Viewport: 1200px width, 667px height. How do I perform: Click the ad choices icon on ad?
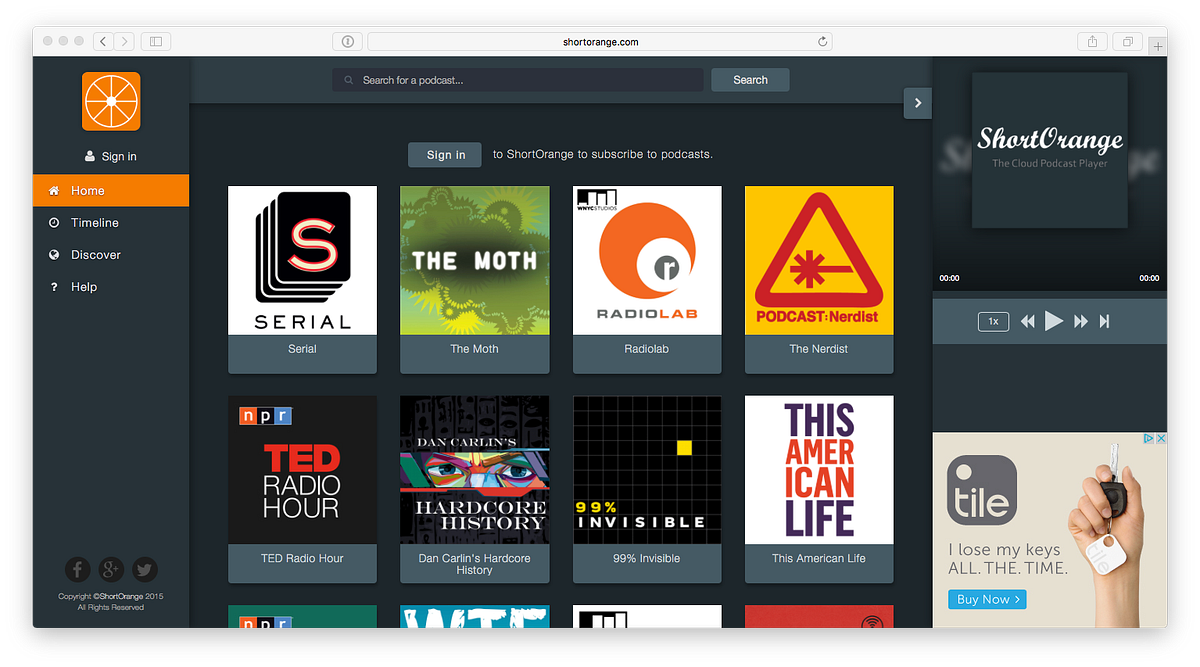(1150, 439)
